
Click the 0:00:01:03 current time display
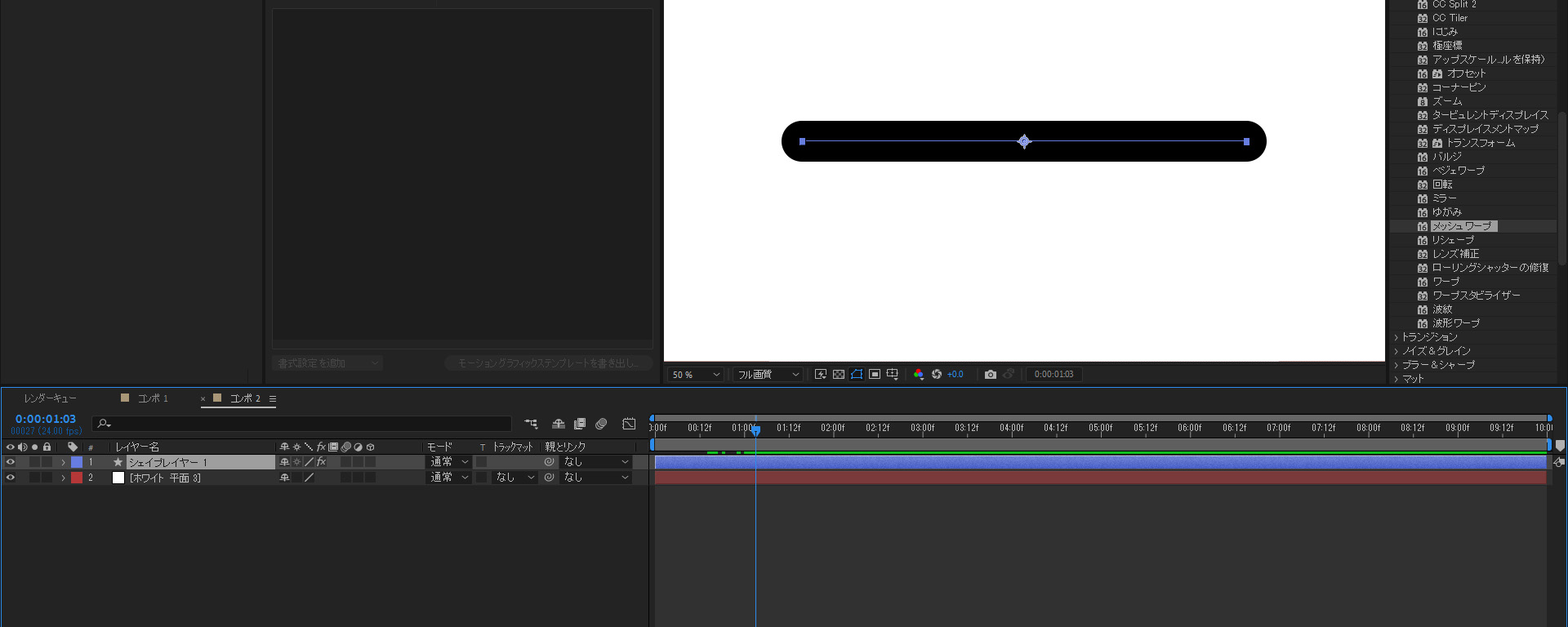coord(46,419)
